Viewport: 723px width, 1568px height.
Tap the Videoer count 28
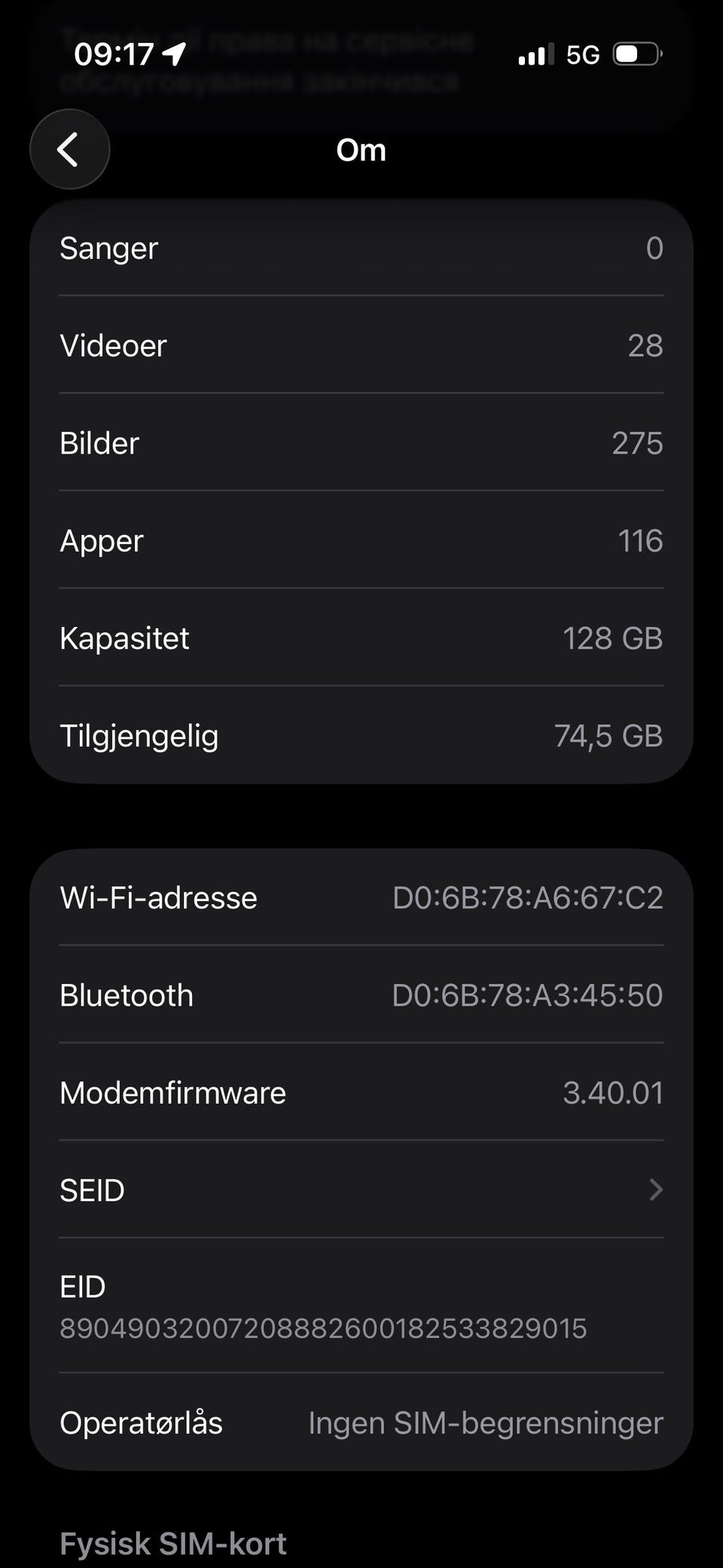click(x=645, y=346)
